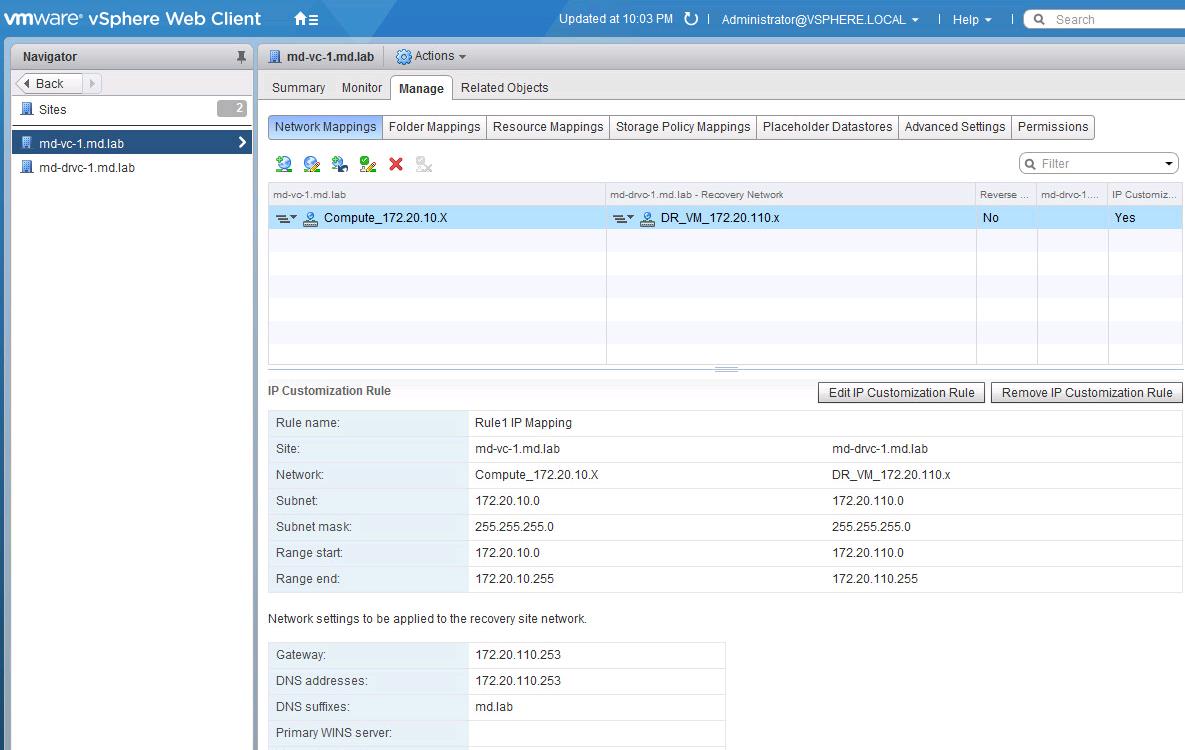Open the Help dropdown menu
The image size is (1185, 750).
coord(971,20)
